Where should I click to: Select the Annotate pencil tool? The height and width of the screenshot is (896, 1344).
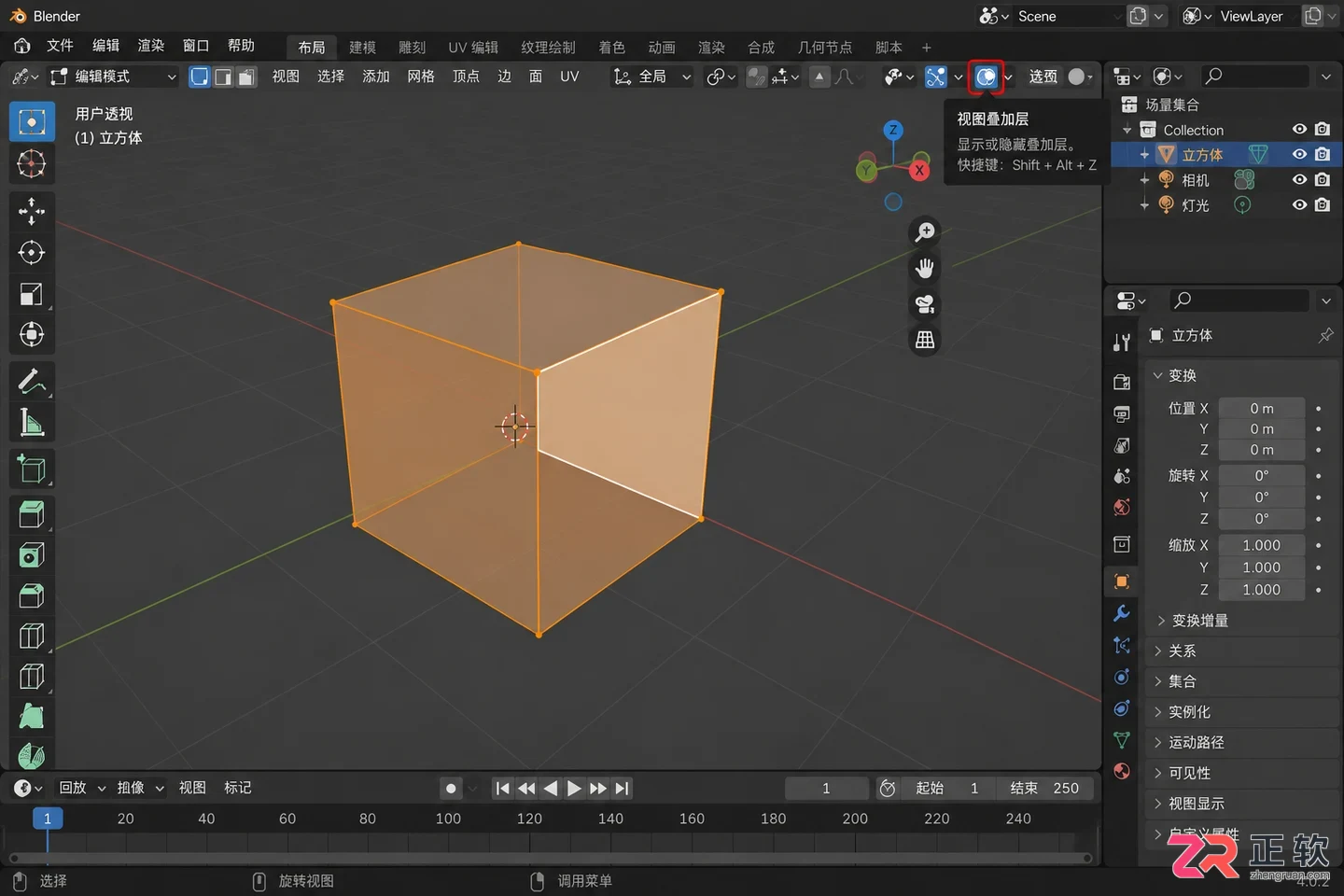click(32, 381)
